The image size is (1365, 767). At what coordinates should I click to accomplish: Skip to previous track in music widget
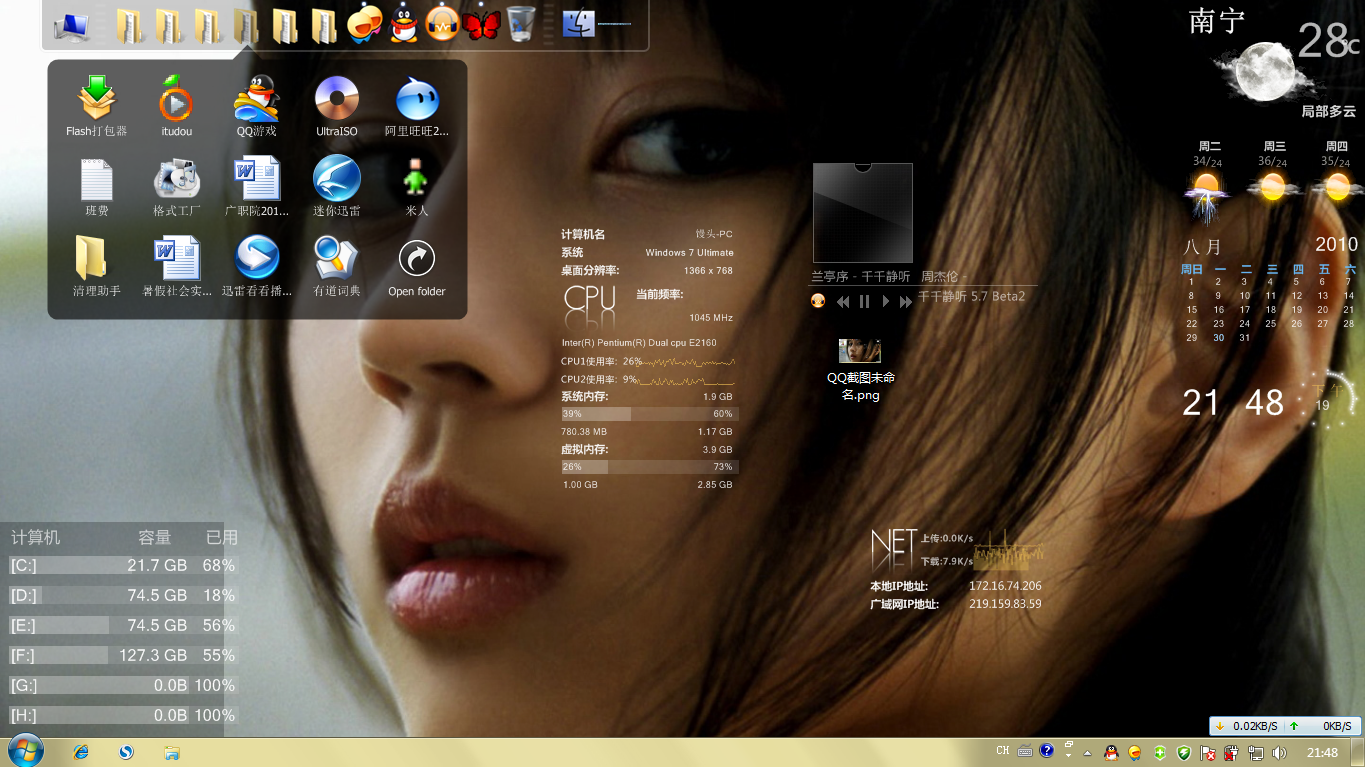coord(843,301)
